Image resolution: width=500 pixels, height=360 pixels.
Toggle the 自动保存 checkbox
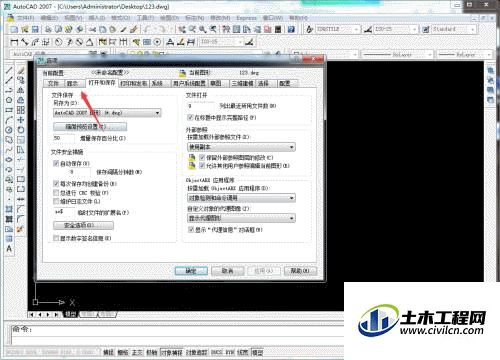pos(56,163)
